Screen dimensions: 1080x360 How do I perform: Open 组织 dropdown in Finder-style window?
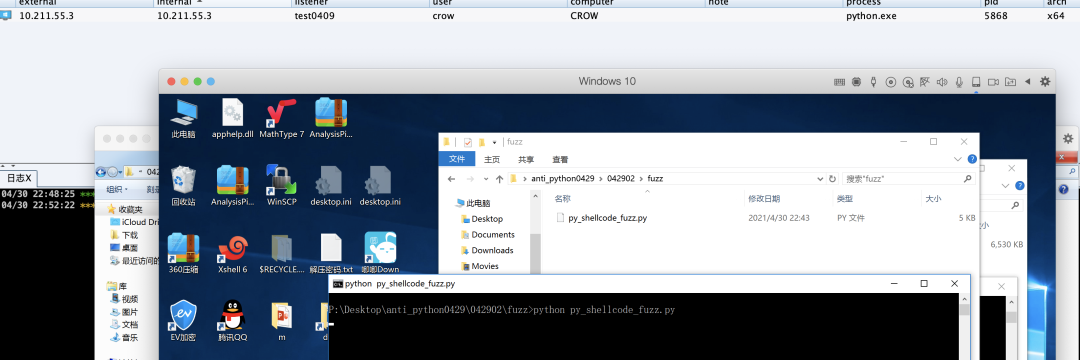(x=116, y=189)
